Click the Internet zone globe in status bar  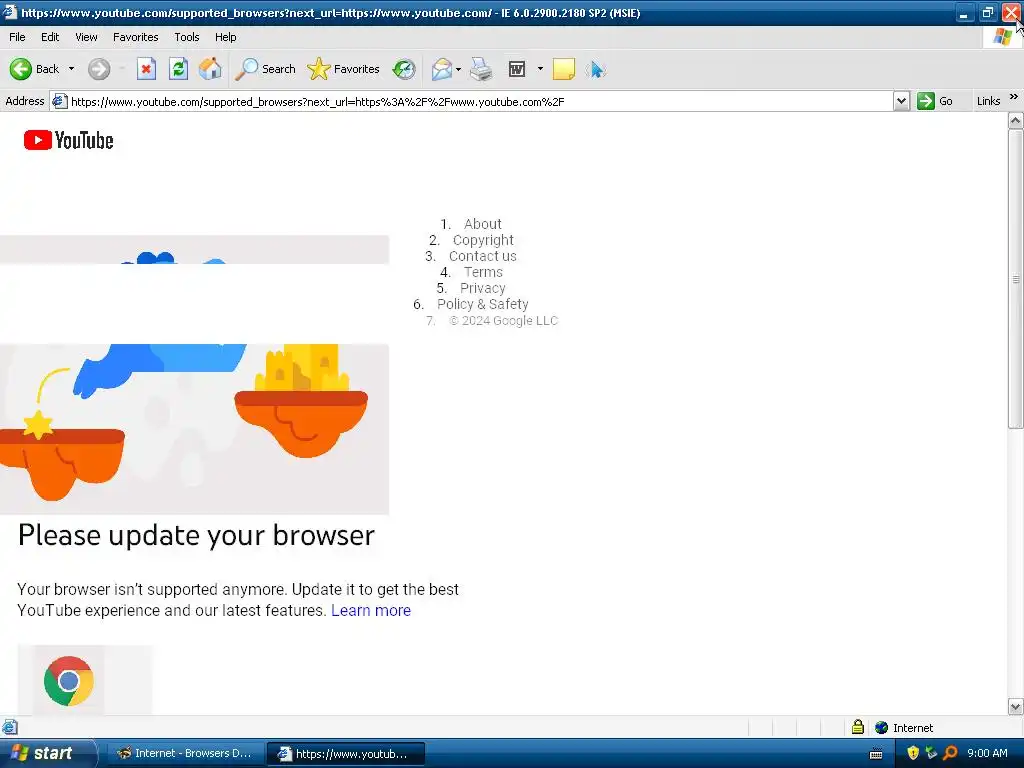(881, 728)
